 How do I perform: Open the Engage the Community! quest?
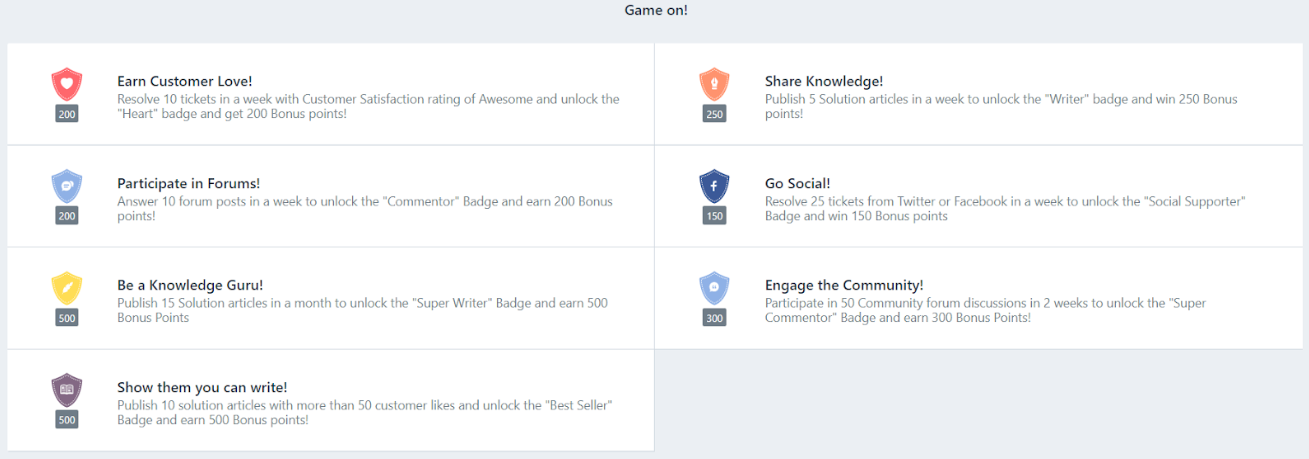point(843,285)
